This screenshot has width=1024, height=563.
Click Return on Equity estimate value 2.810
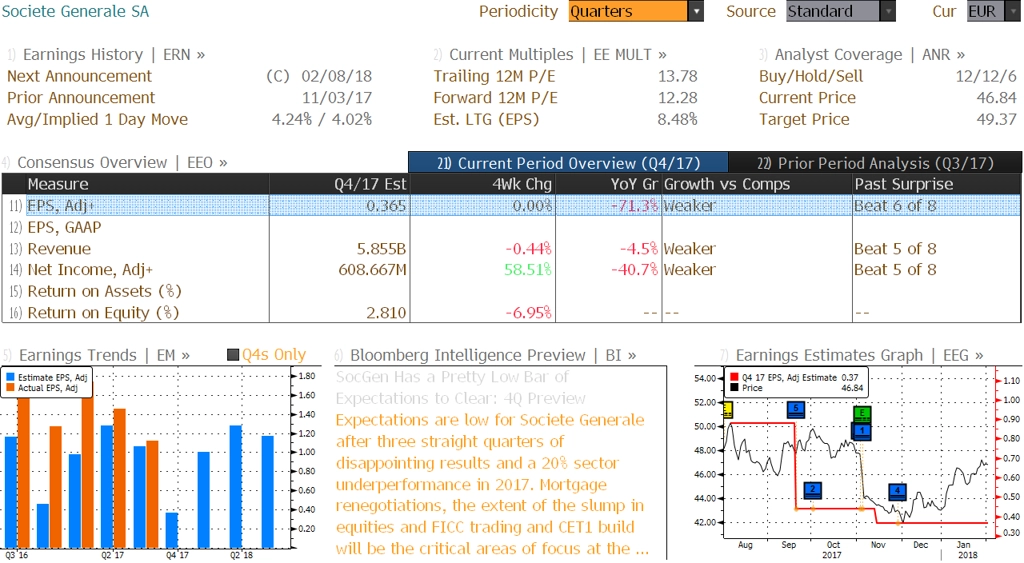click(x=386, y=313)
